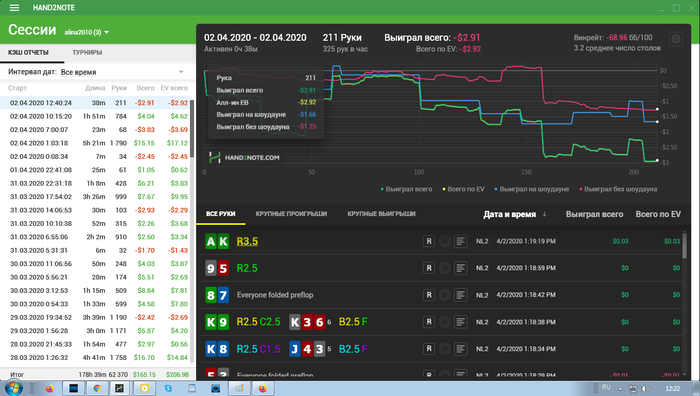
Task: Sort sessions by 'Руки' column header
Action: coord(119,88)
